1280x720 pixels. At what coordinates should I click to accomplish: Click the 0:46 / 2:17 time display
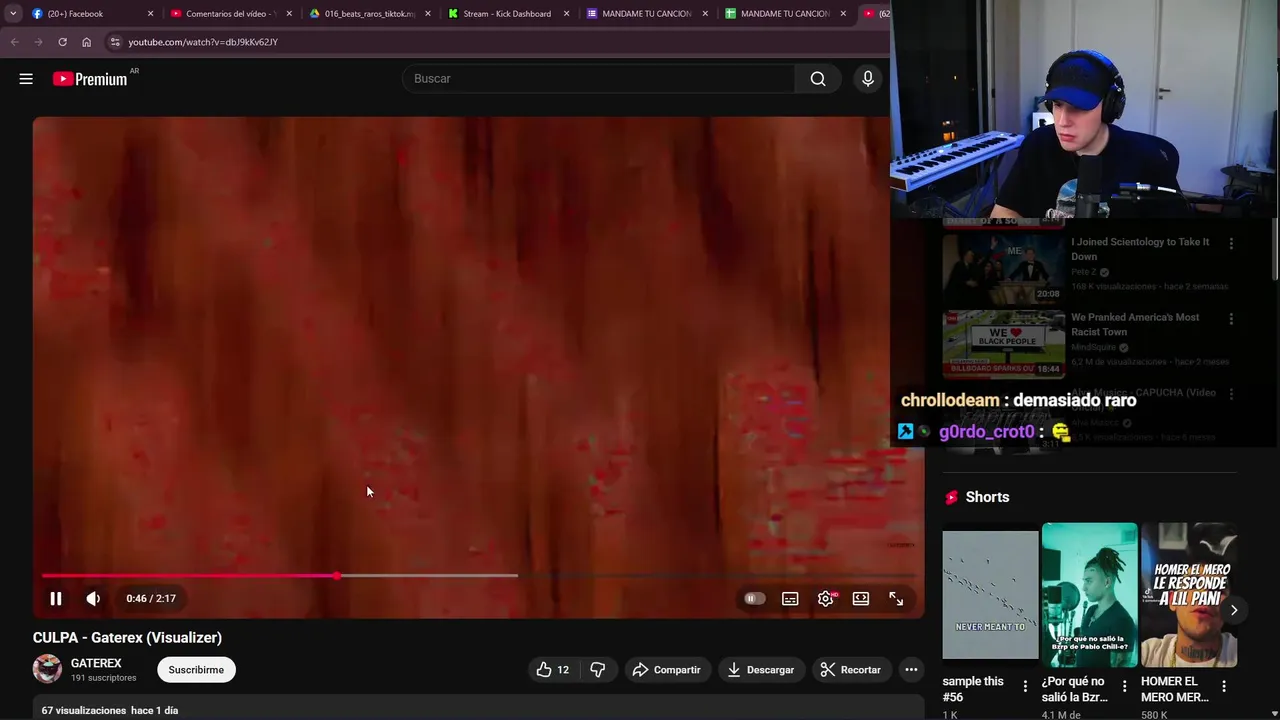click(x=151, y=598)
